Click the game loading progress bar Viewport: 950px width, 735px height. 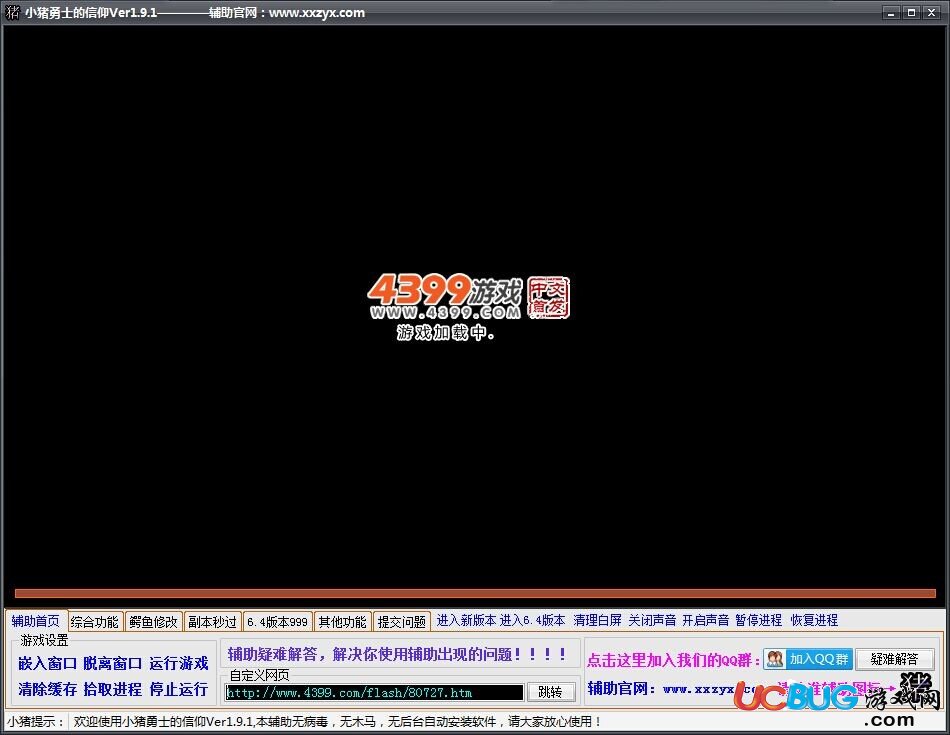coord(475,593)
